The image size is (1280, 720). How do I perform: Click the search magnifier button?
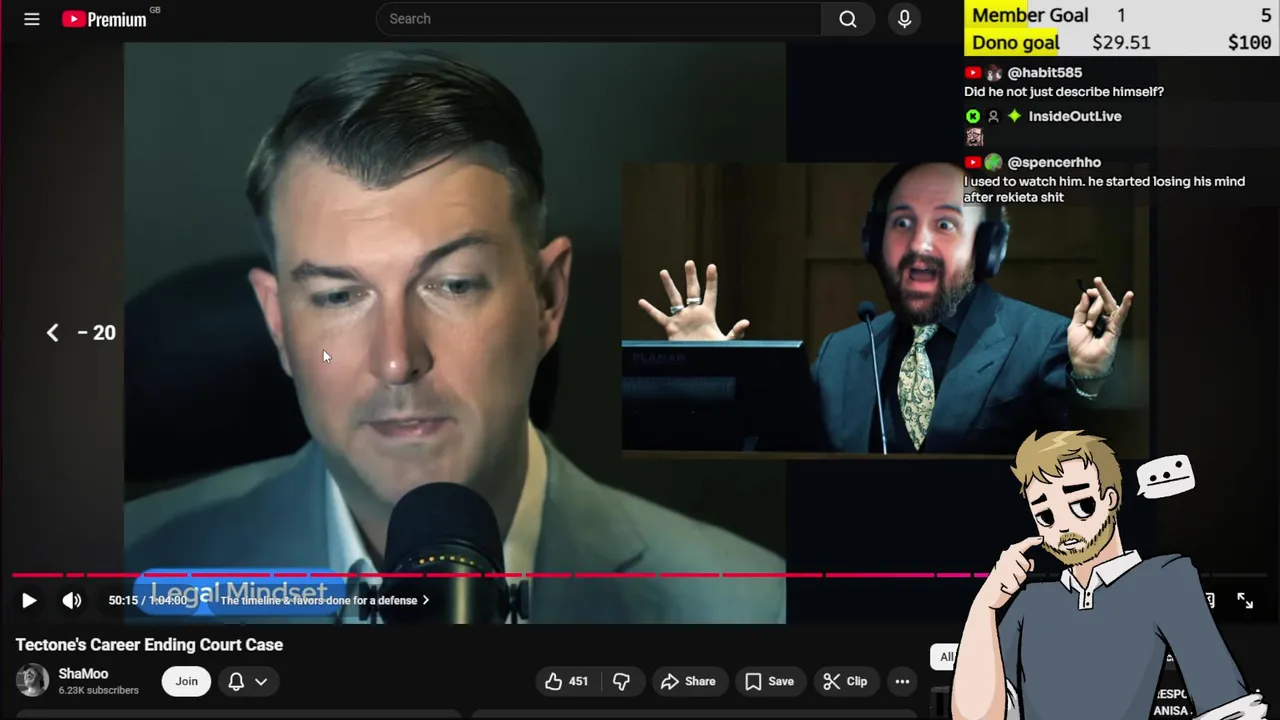(x=848, y=19)
